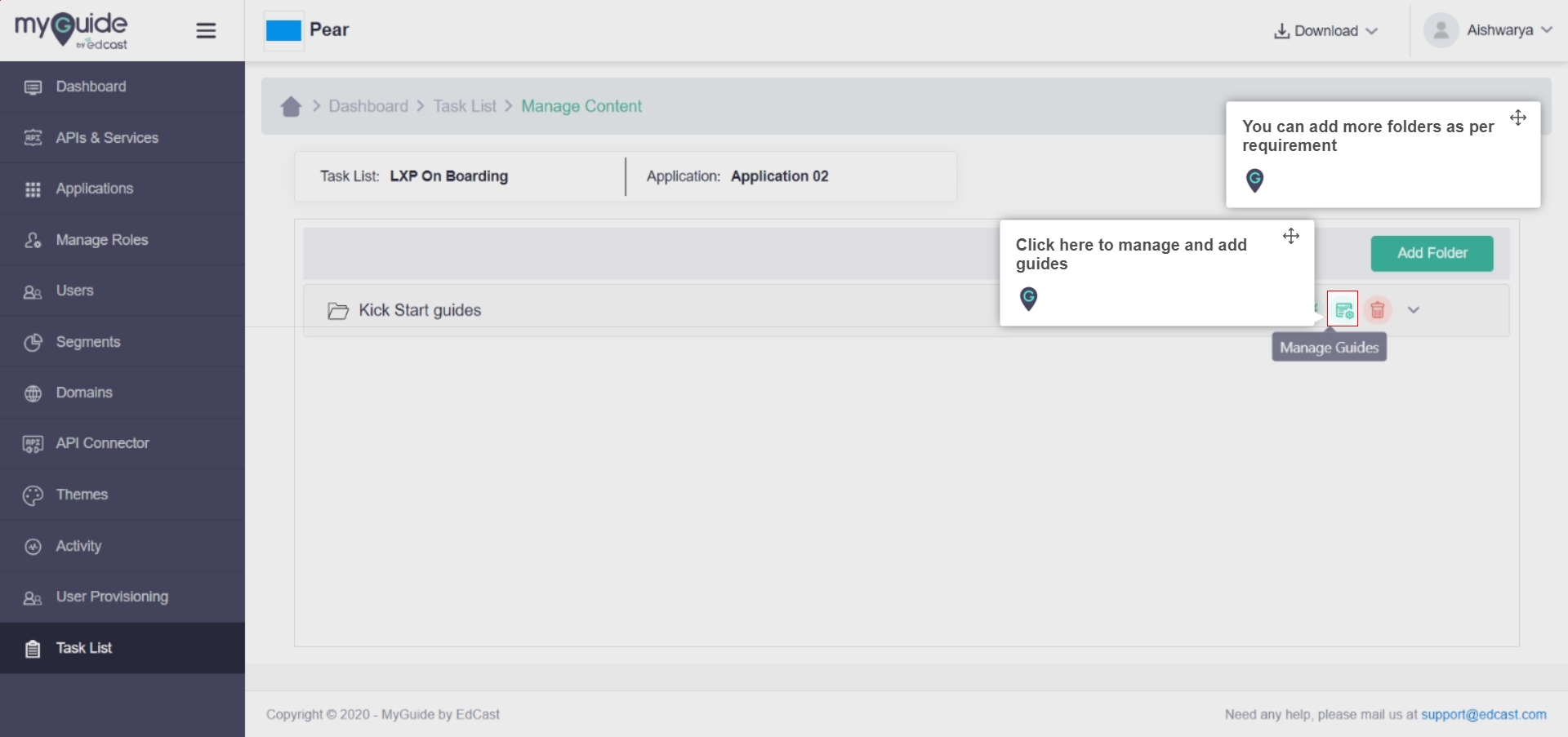
Task: Open Themes section
Action: coord(122,495)
